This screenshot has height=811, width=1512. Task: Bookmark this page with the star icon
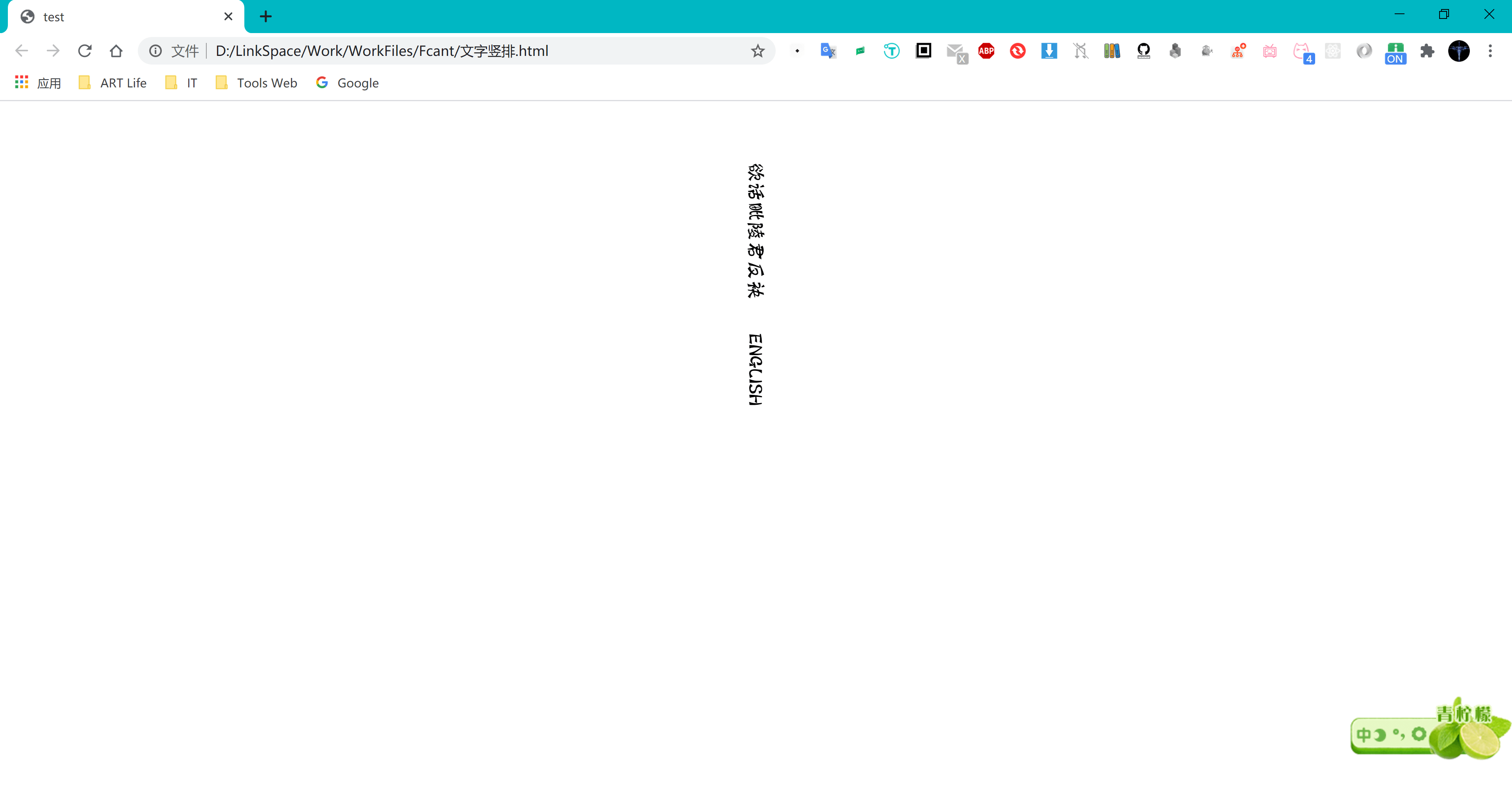(758, 51)
